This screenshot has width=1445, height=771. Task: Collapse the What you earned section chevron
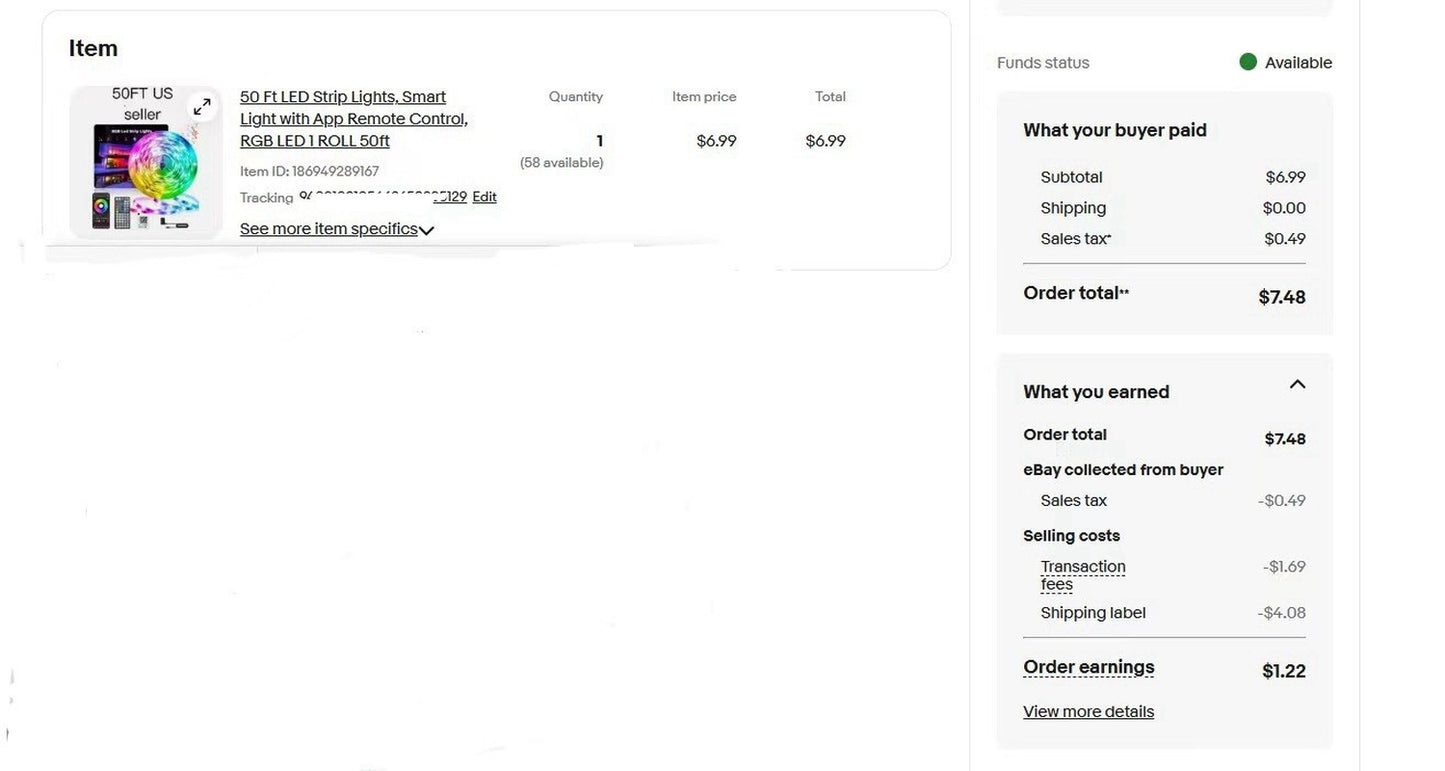click(x=1297, y=385)
